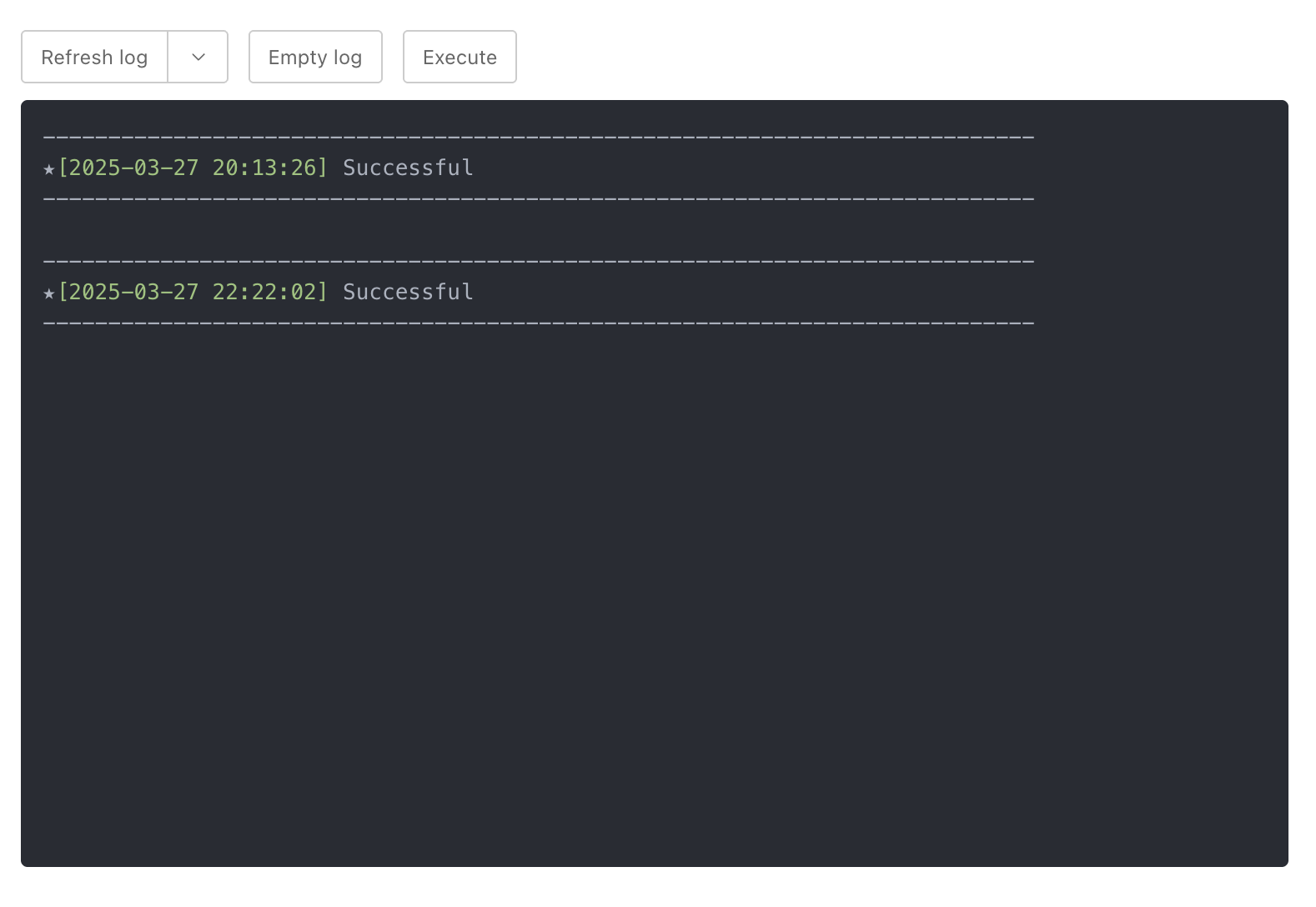
Task: Click the blank gap between the two log entries
Action: [538, 231]
